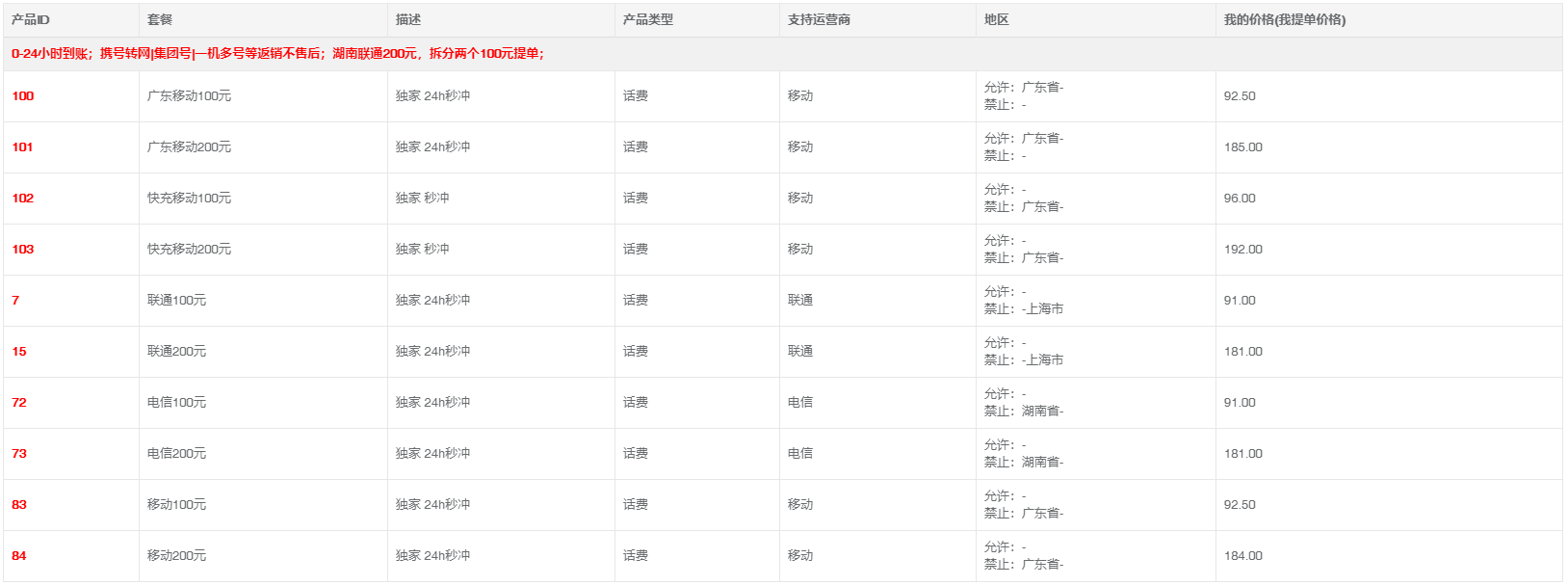Click 禁止：湖南省- region in 电信100元 row
This screenshot has height=585, width=1568.
(1024, 412)
